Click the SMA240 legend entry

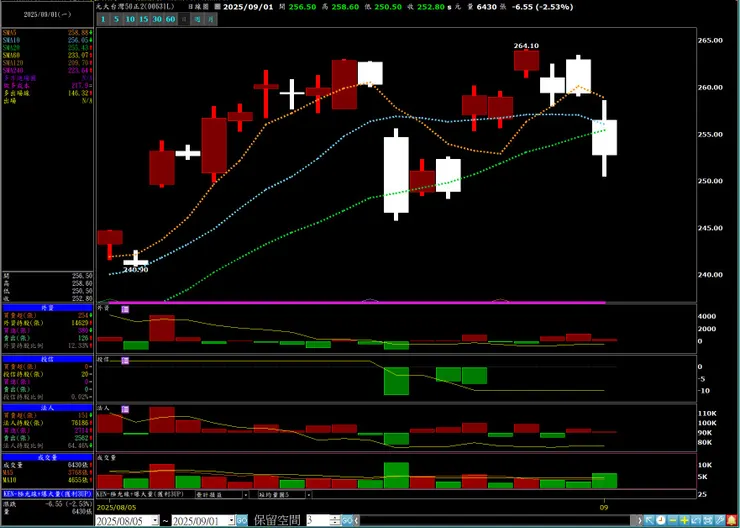pos(47,70)
